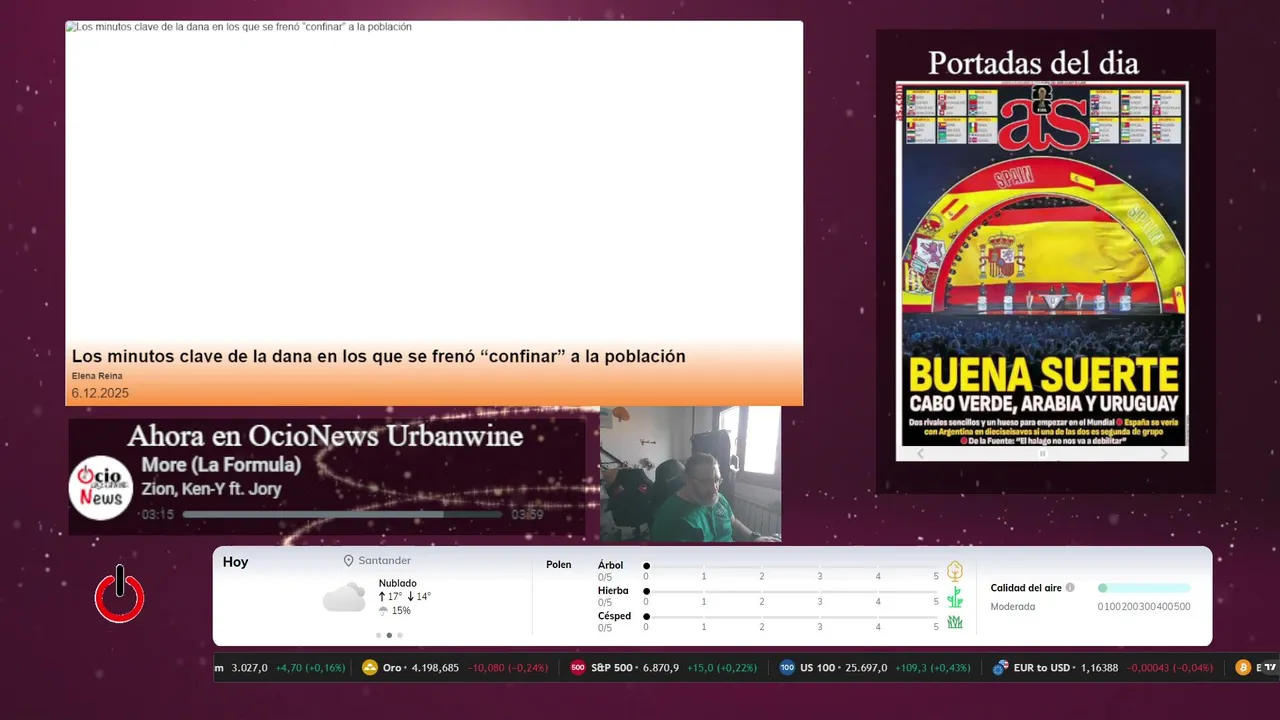Click author name Elena Reina
Viewport: 1280px width, 720px height.
(97, 376)
